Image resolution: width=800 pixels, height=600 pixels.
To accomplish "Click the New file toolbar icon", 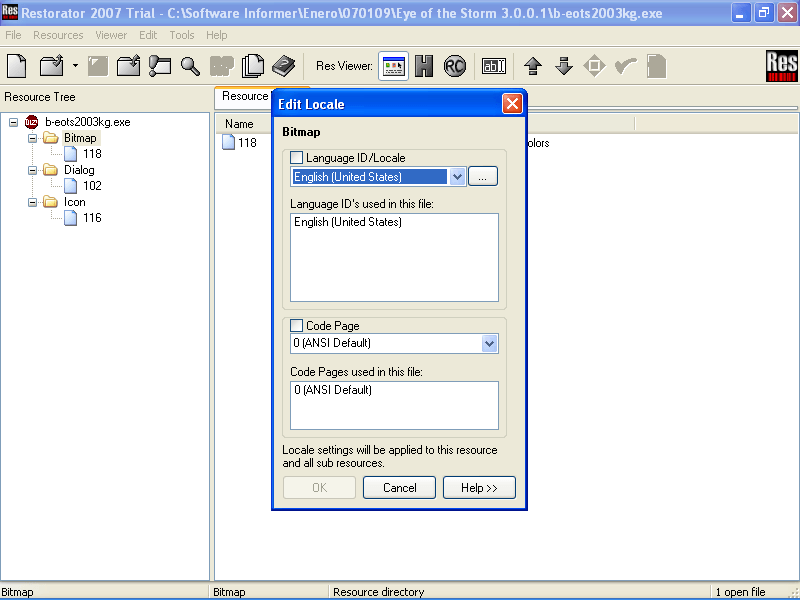I will 17,67.
